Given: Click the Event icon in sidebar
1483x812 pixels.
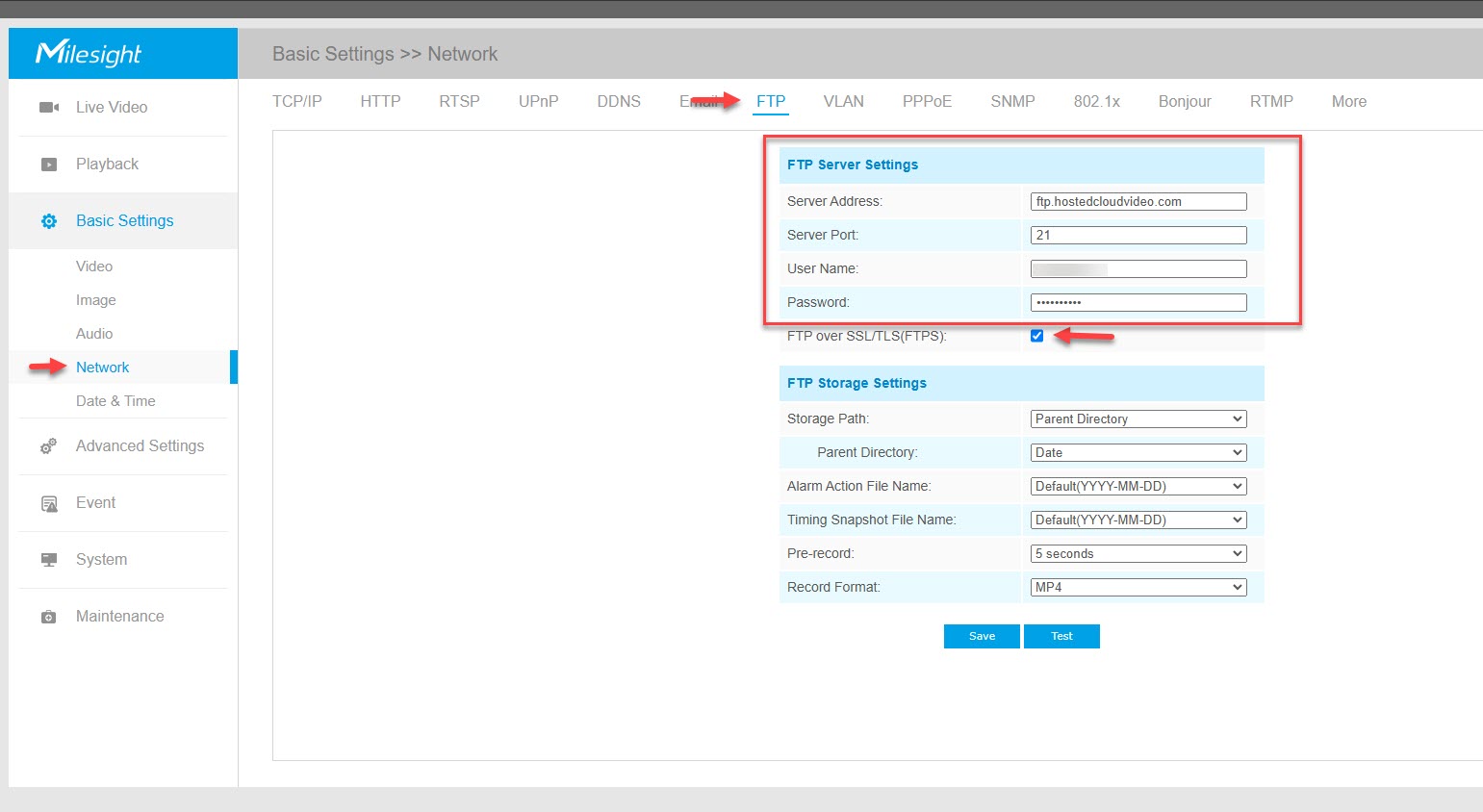Looking at the screenshot, I should [x=48, y=503].
